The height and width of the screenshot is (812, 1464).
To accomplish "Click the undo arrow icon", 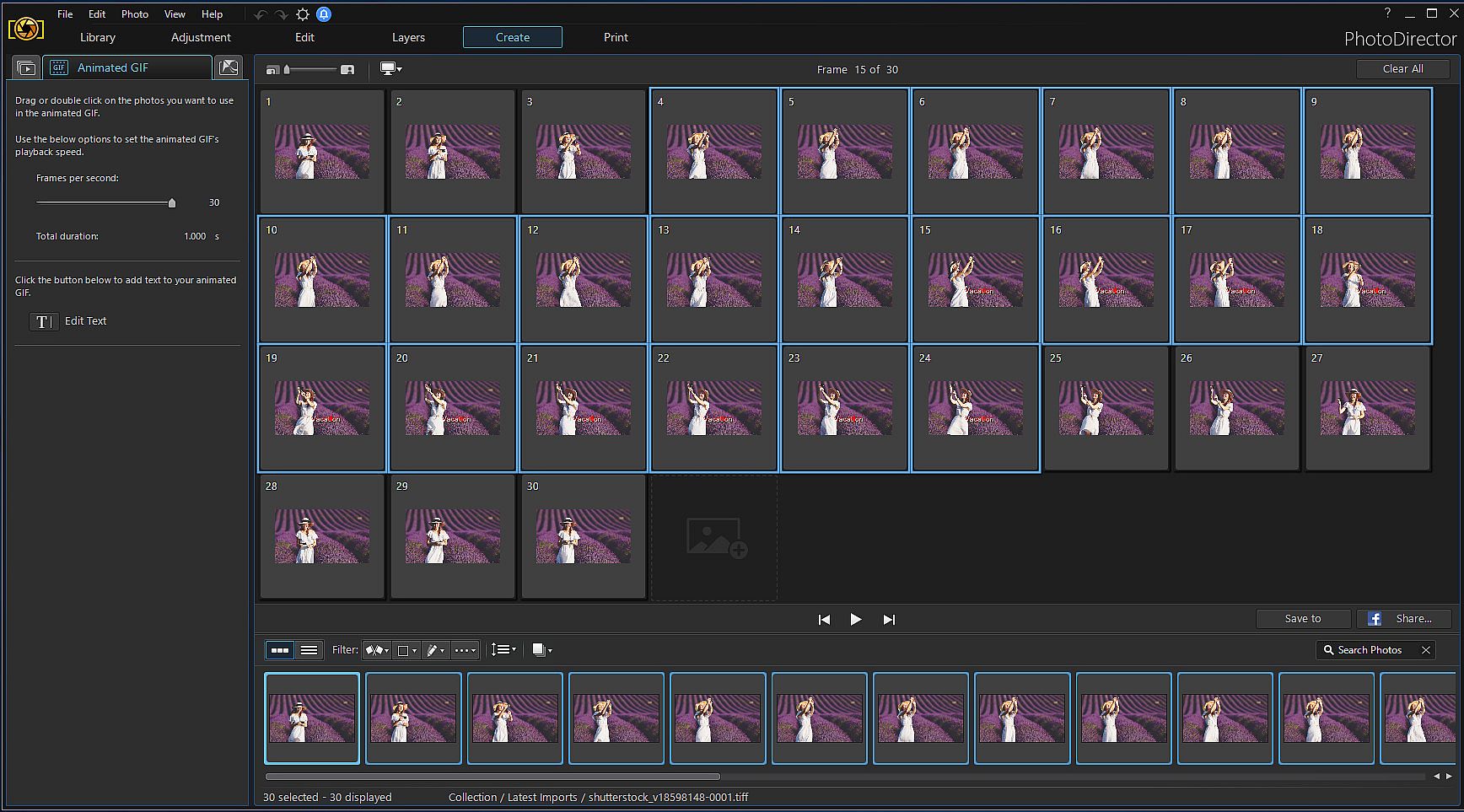I will 260,14.
